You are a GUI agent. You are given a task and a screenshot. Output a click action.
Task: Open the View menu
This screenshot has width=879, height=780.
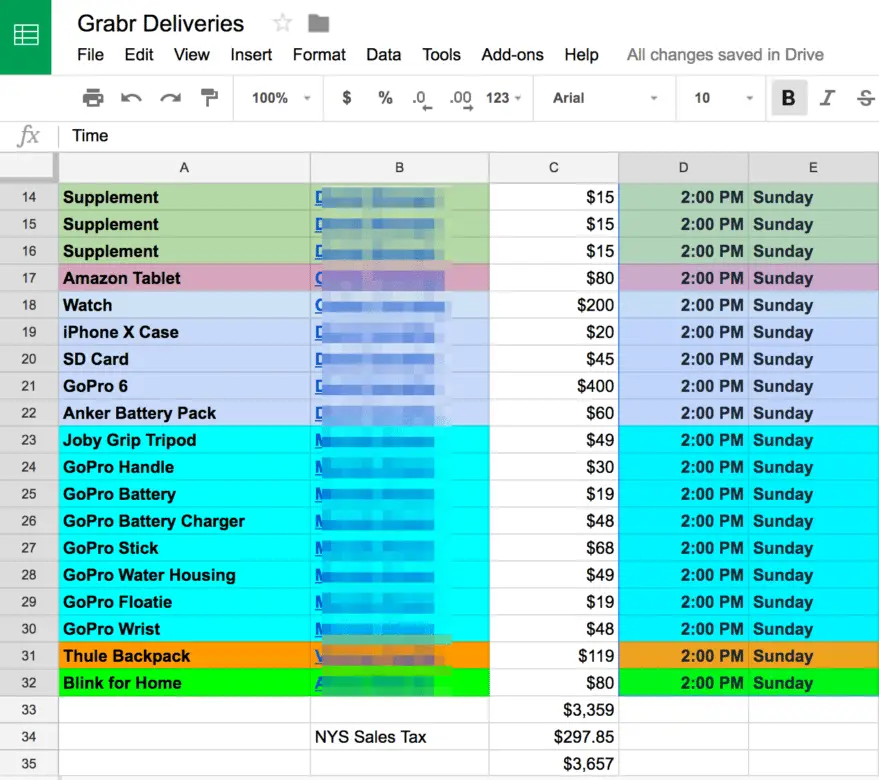coord(192,55)
